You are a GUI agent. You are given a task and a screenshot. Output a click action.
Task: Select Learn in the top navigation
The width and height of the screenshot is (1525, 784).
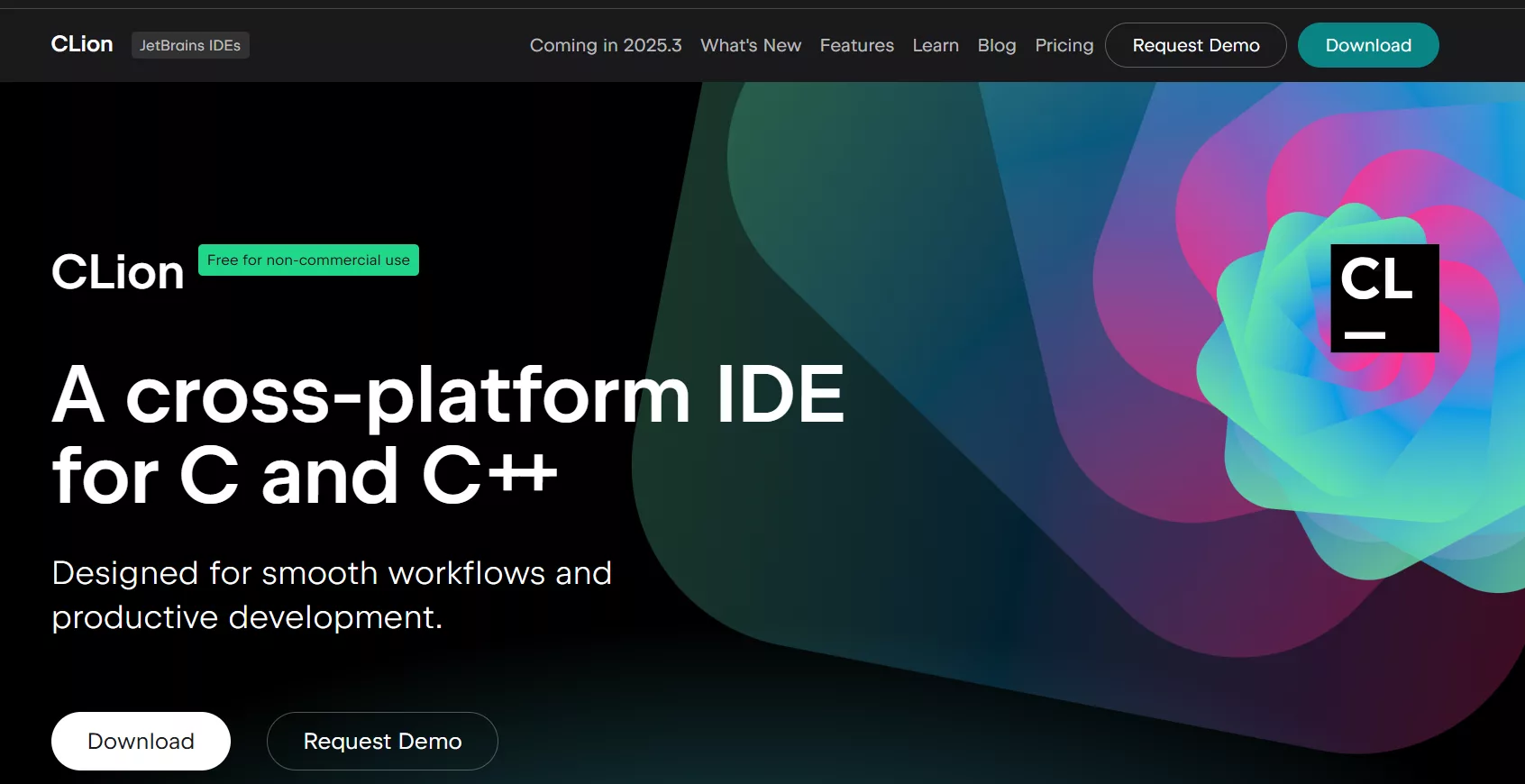(x=935, y=45)
